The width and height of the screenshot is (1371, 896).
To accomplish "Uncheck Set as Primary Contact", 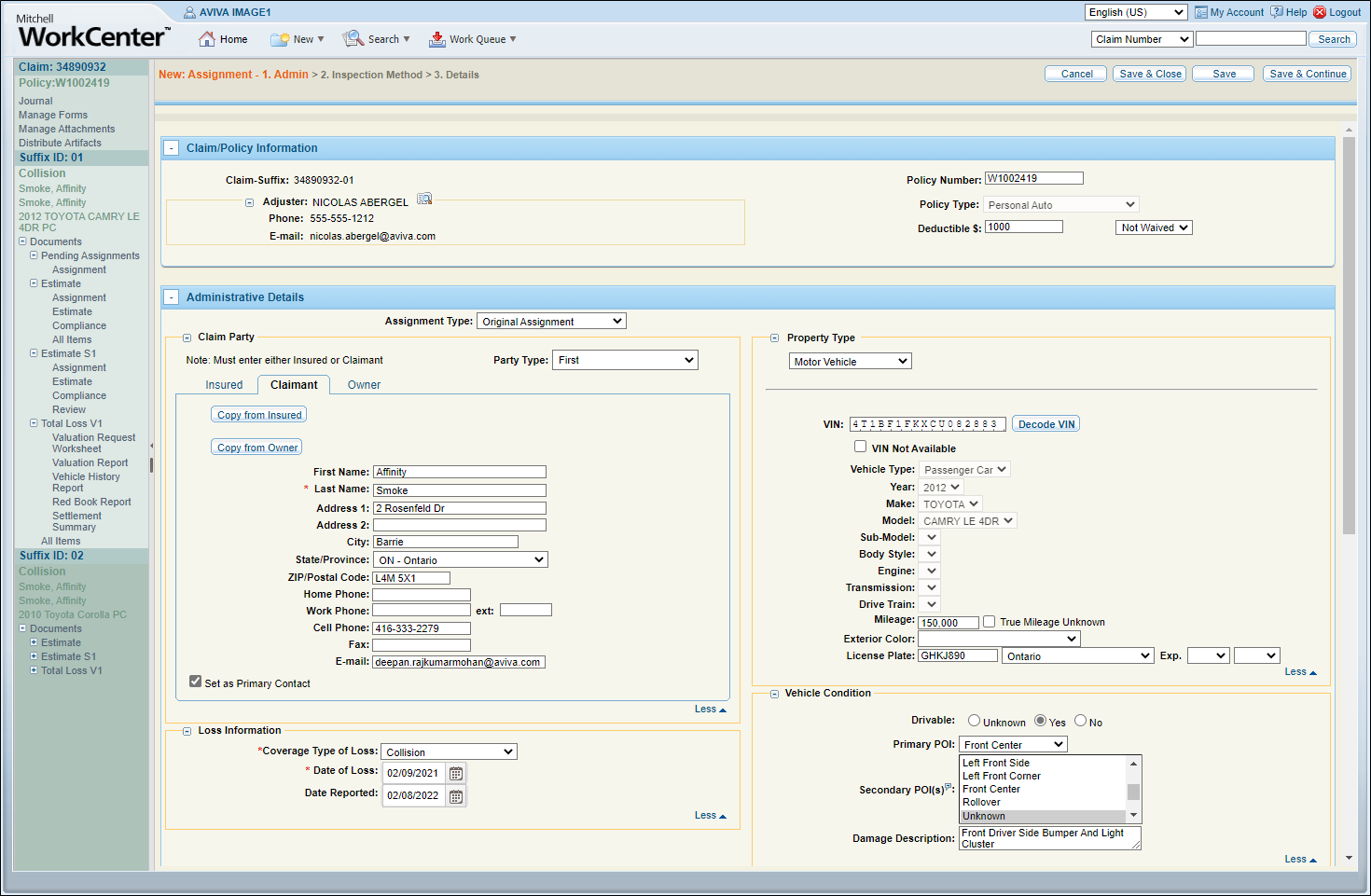I will 195,682.
